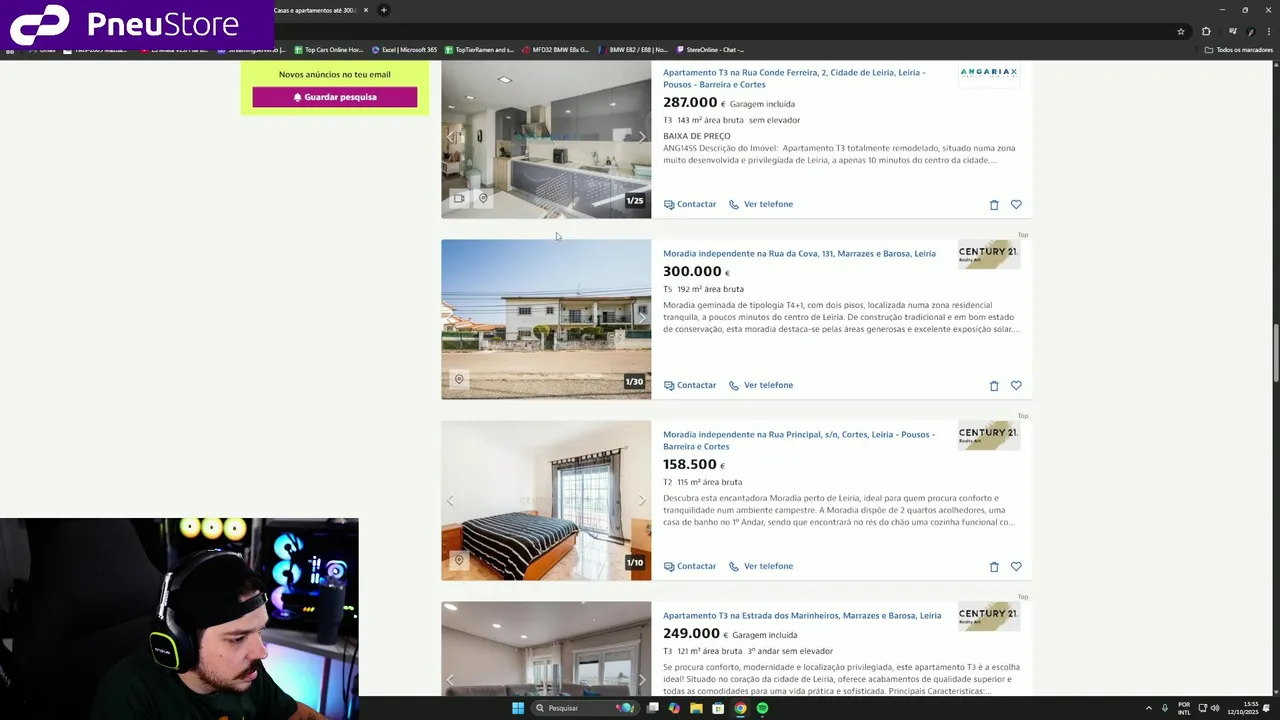Open the bedroom photo thumbnail
The height and width of the screenshot is (720, 1280).
(546, 500)
